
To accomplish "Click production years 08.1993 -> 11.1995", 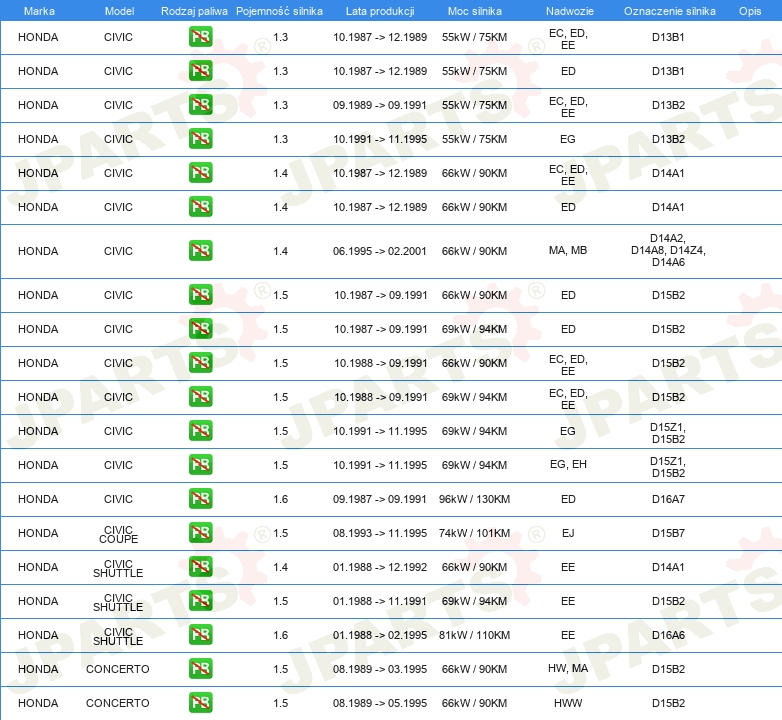I will click(380, 533).
